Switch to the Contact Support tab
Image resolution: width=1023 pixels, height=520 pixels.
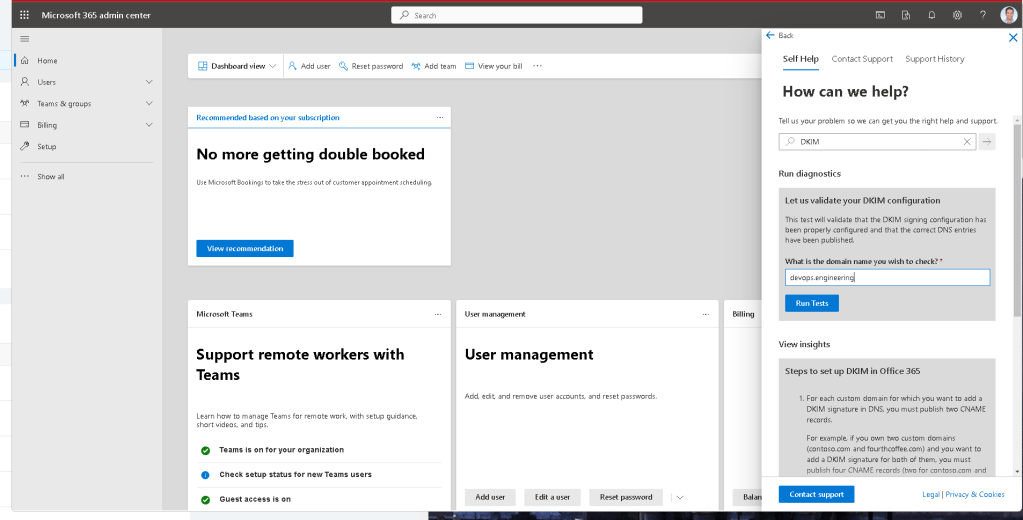point(862,59)
